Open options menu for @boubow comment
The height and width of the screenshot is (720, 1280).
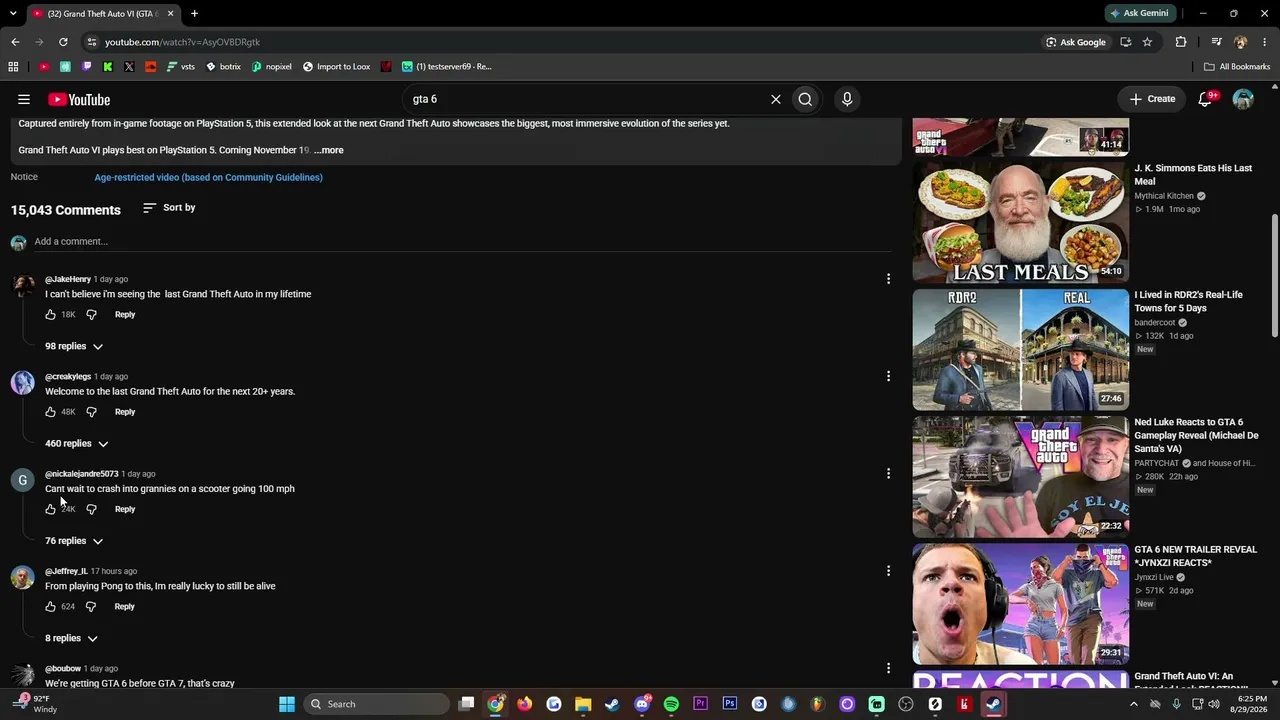[888, 668]
